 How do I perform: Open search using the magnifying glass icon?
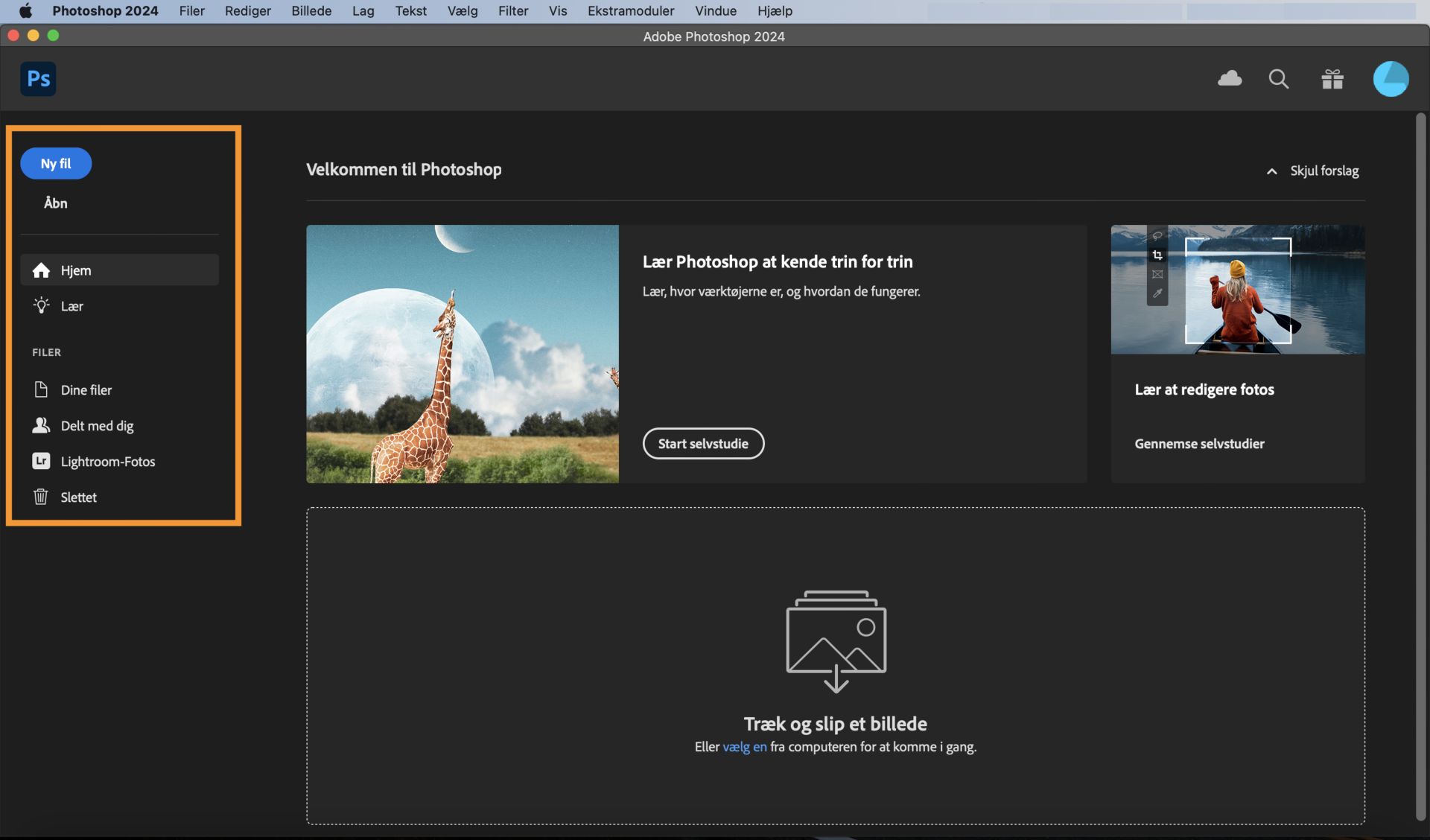click(x=1278, y=78)
